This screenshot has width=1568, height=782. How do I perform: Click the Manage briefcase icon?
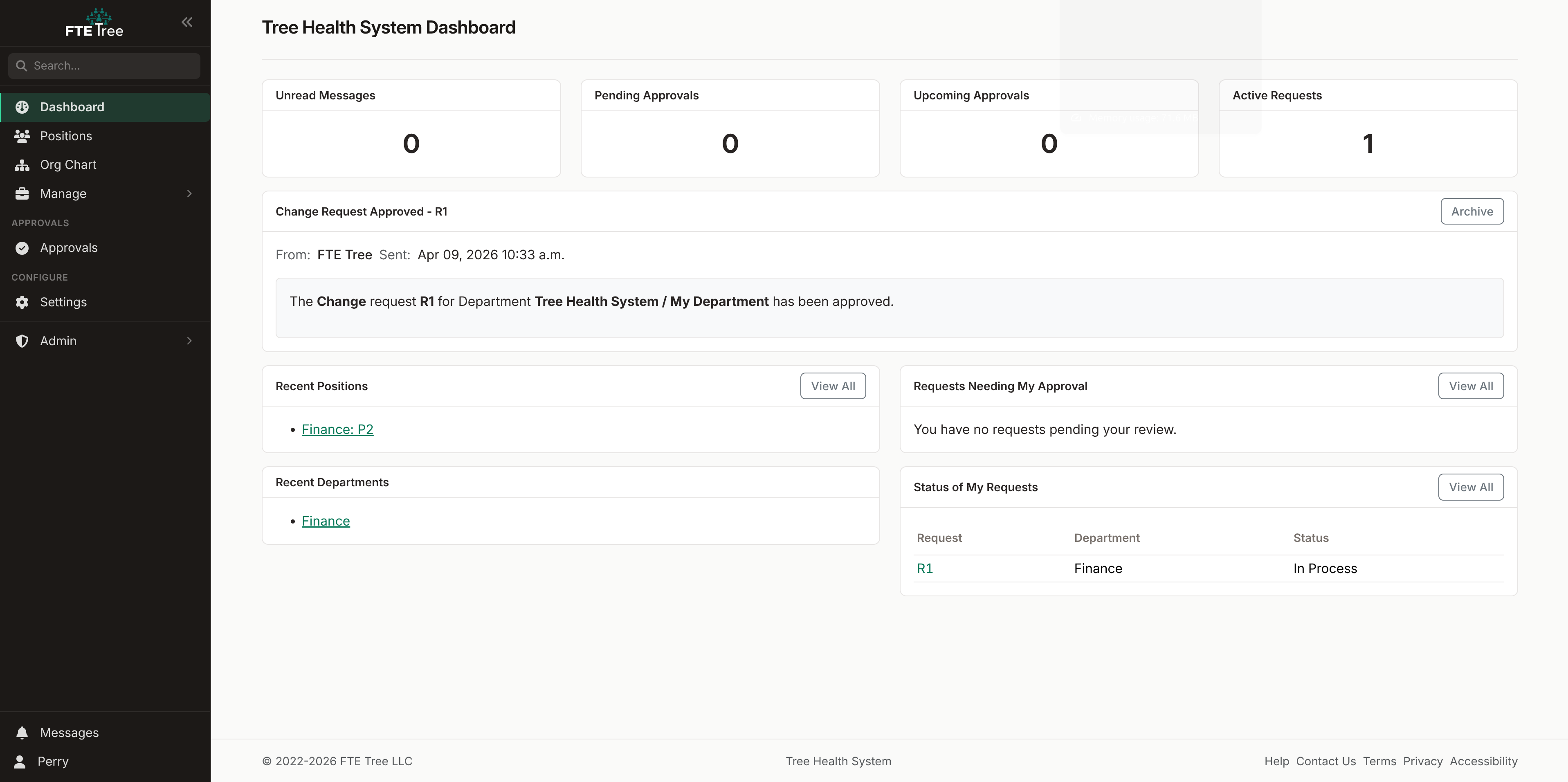point(22,193)
